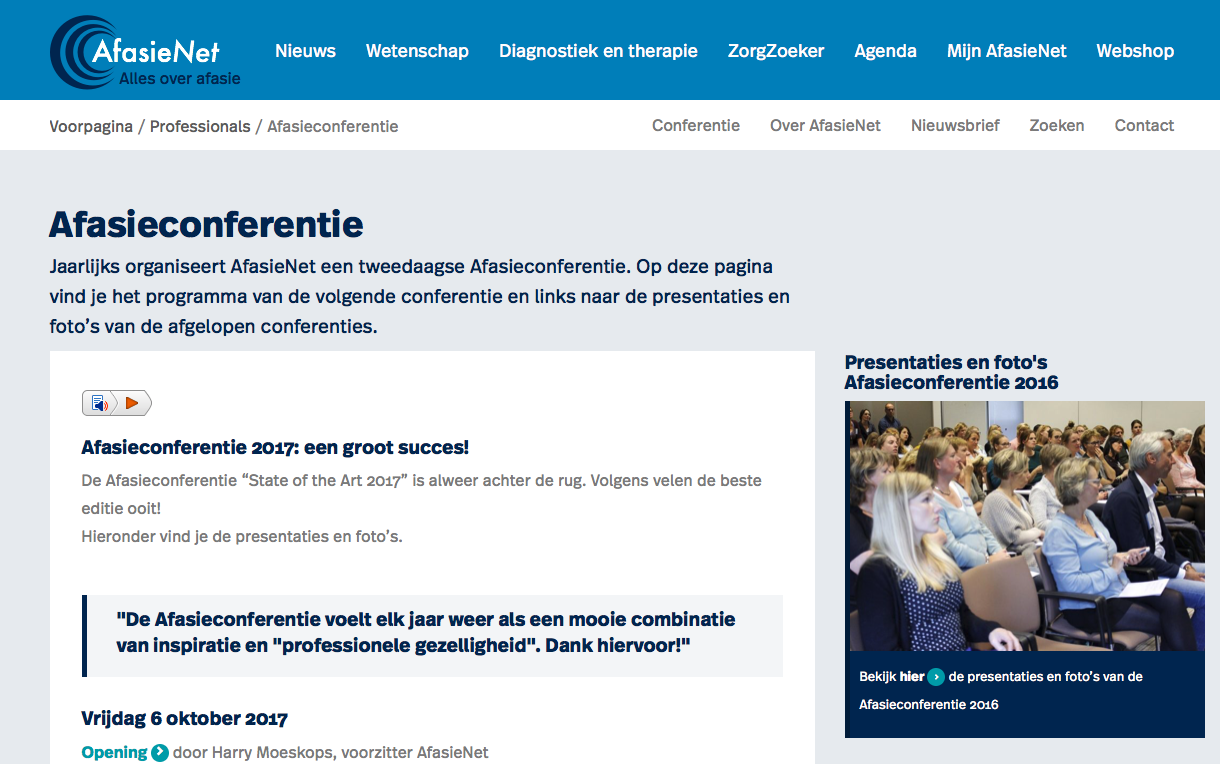Open the ZorgZoeker menu item

pyautogui.click(x=776, y=51)
